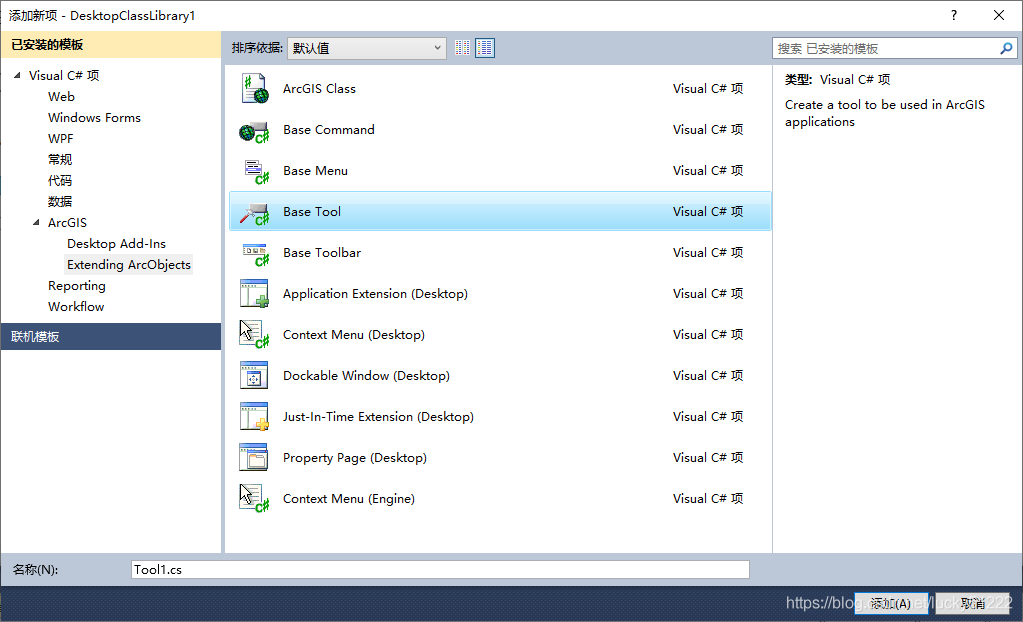Viewport: 1023px width, 622px height.
Task: Focus the 搜索 已安装的模板 search box
Action: [886, 48]
